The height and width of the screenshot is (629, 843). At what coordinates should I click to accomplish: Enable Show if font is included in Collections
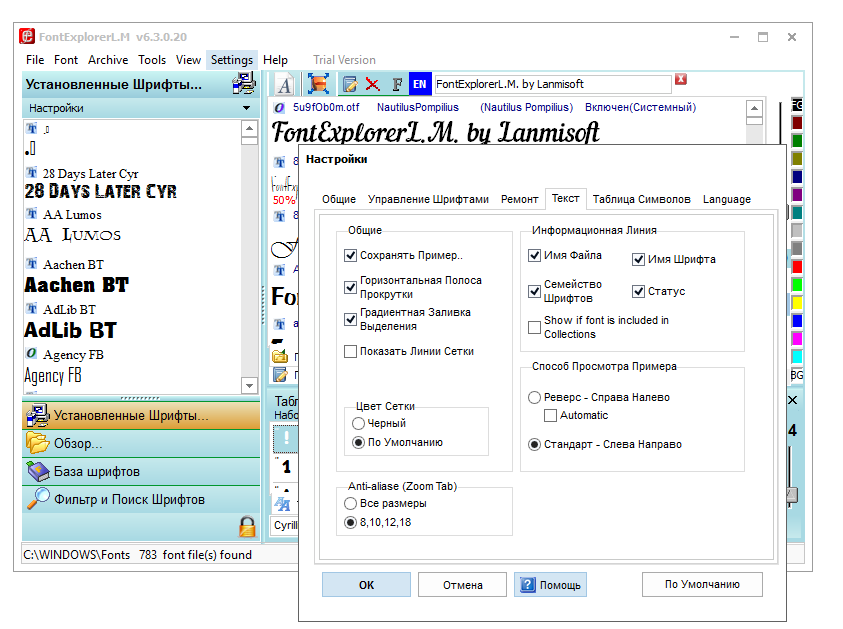[x=534, y=327]
